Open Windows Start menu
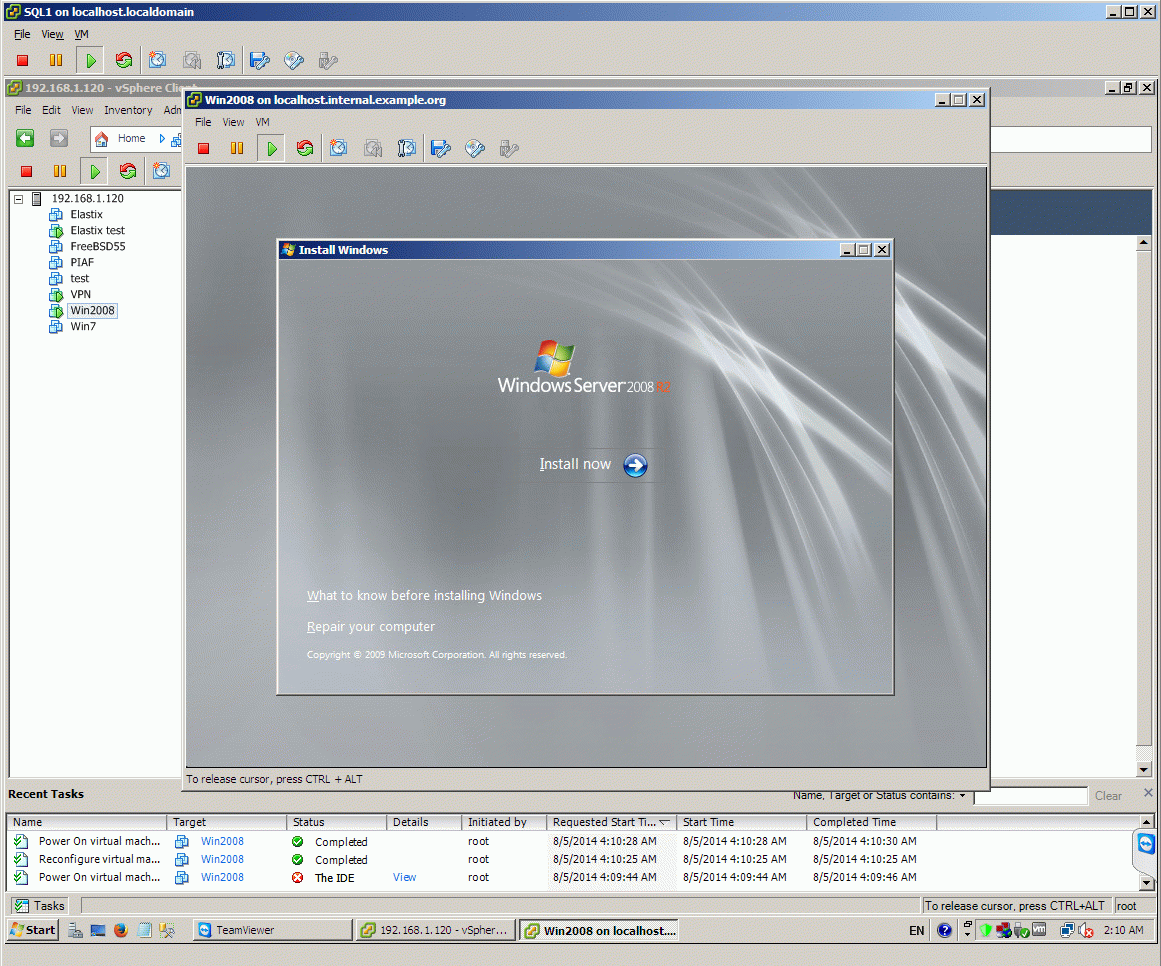The image size is (1161, 966). pyautogui.click(x=33, y=930)
